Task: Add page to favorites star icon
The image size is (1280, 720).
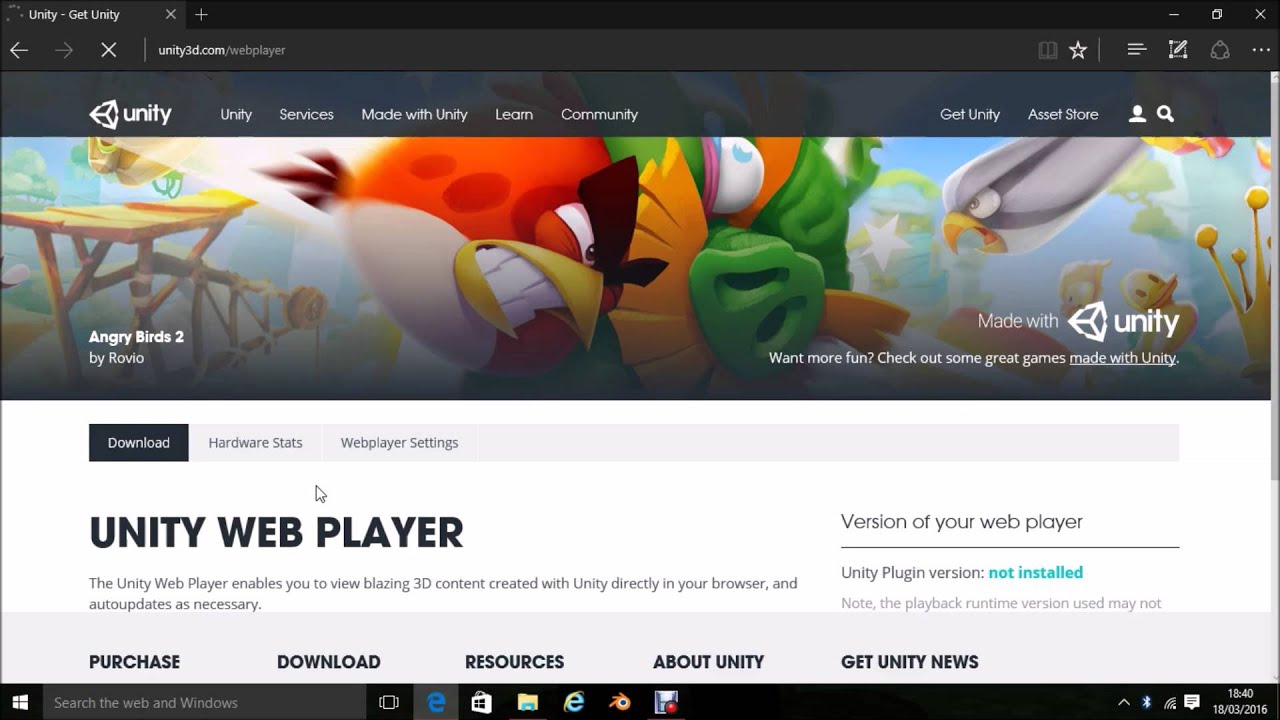Action: 1078,50
